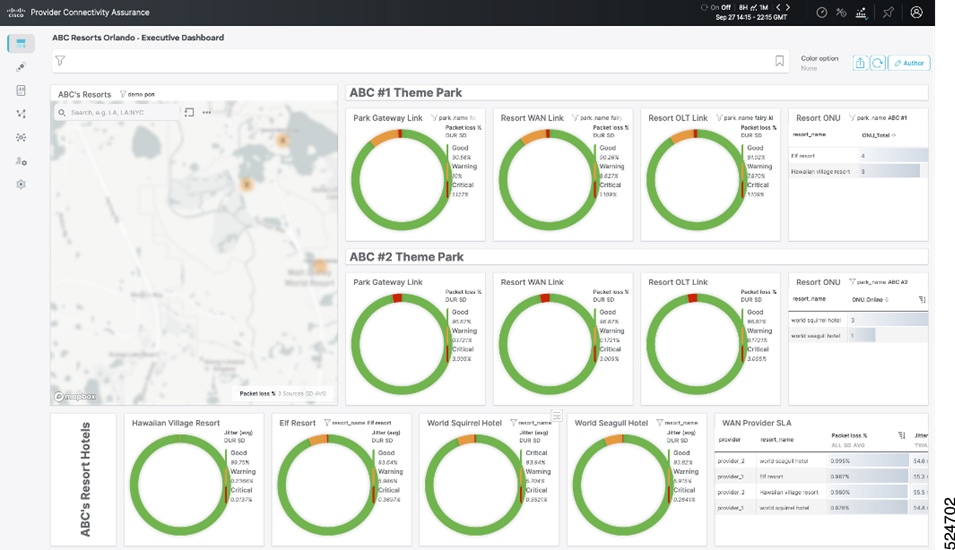Open the user profile icon in the top bar
955x550 pixels.
[916, 12]
